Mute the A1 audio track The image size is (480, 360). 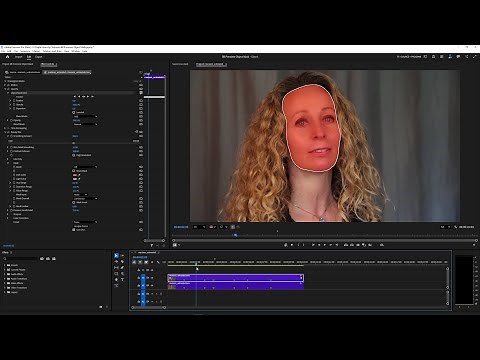152,294
